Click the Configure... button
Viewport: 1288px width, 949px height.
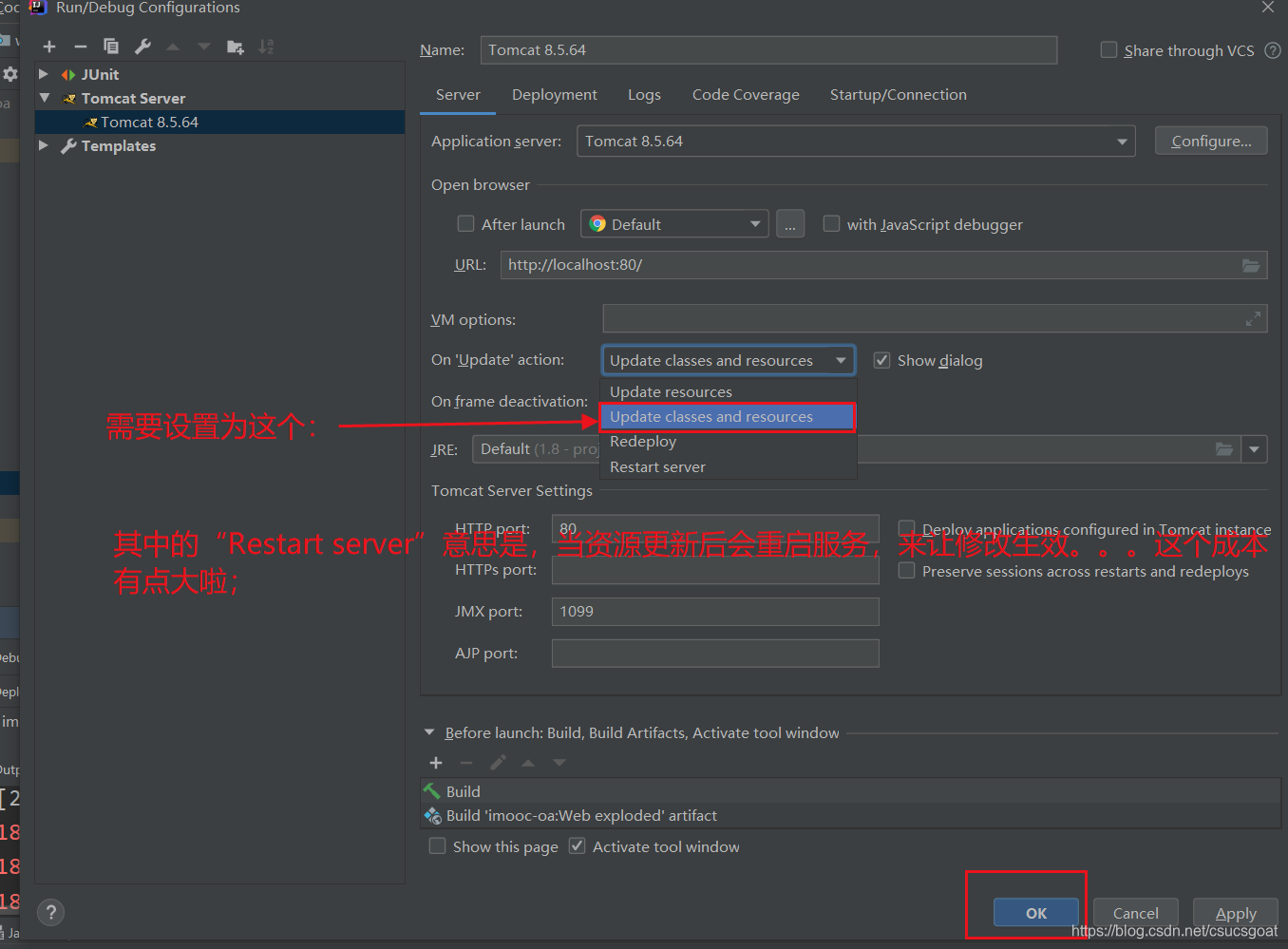(1211, 142)
